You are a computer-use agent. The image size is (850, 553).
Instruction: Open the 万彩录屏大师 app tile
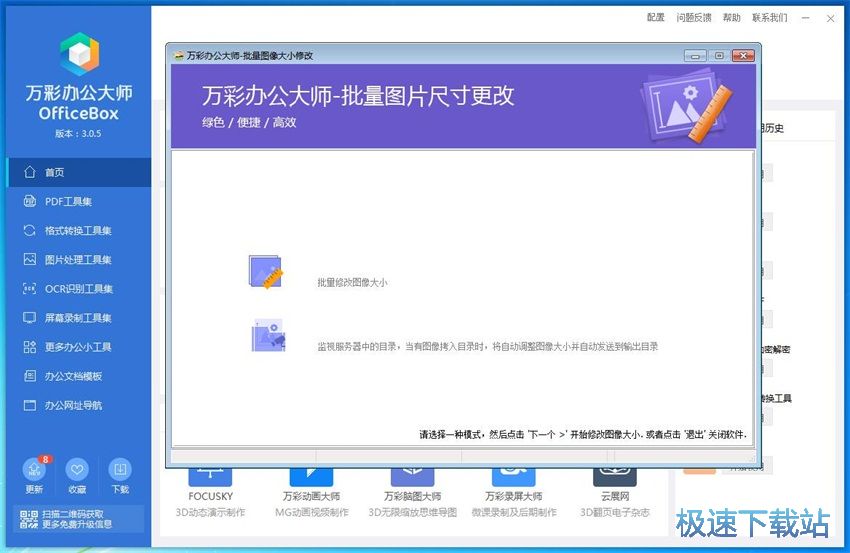[514, 492]
